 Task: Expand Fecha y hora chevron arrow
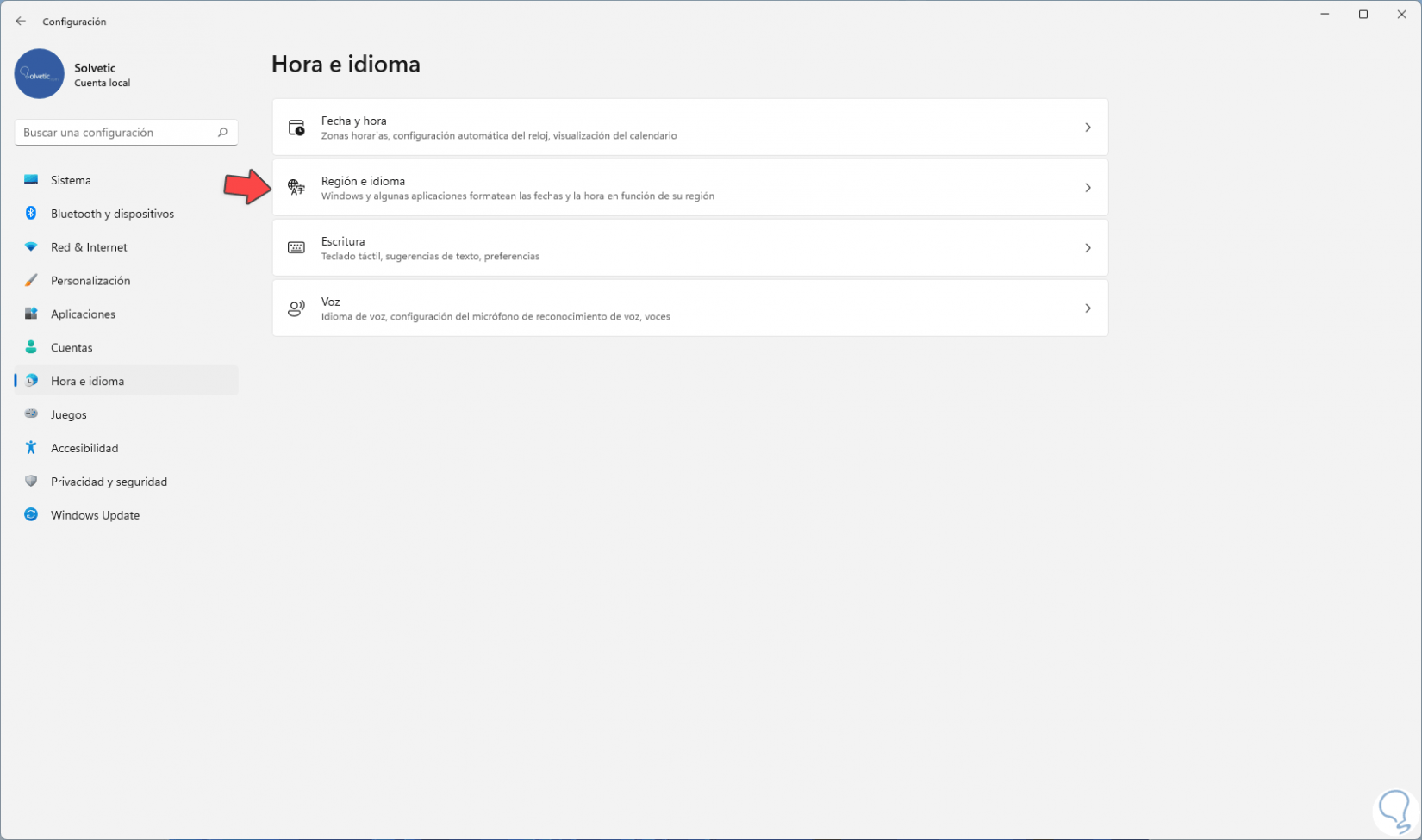pos(1088,128)
